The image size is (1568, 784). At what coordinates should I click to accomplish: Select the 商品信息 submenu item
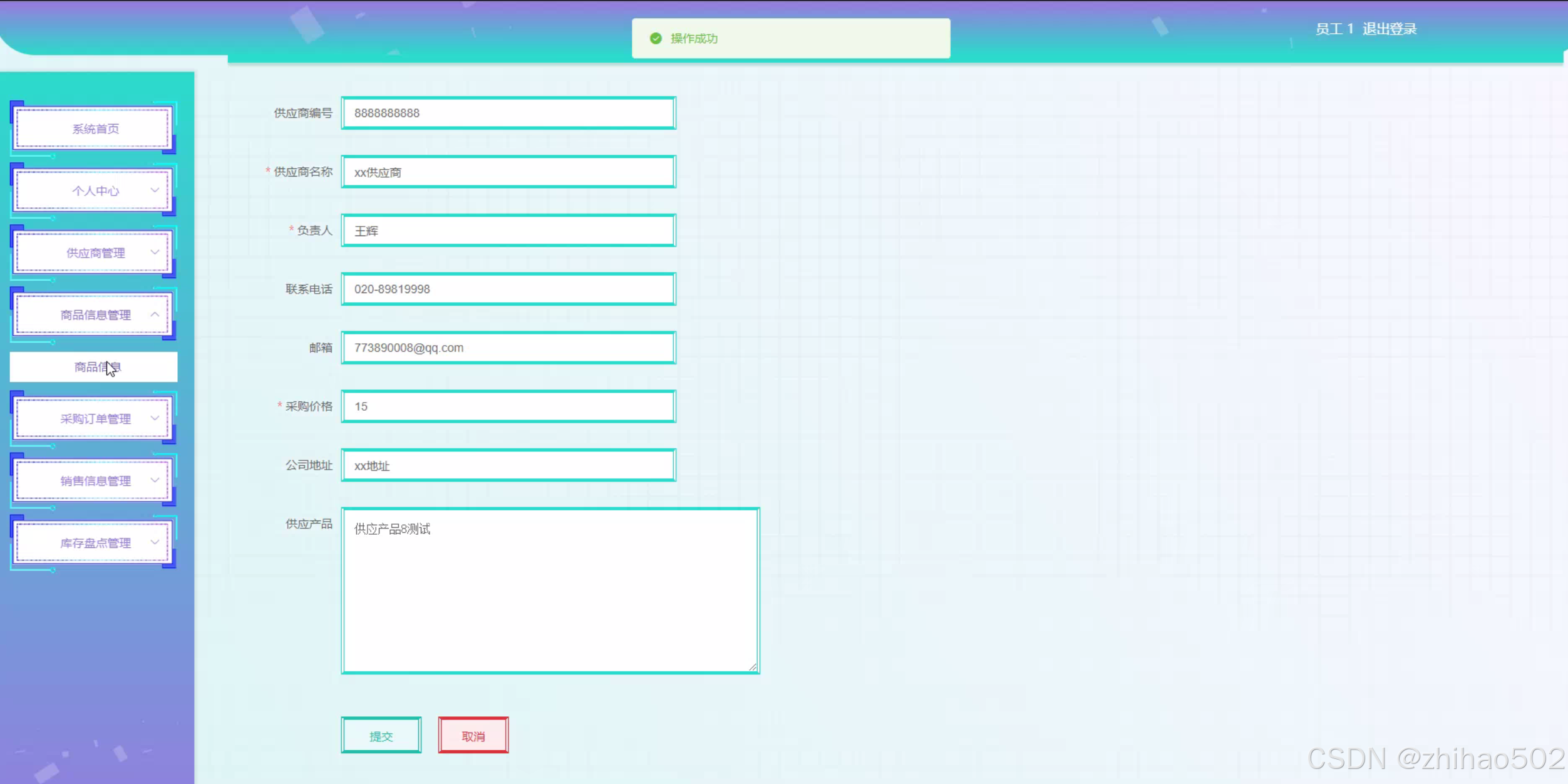click(94, 367)
